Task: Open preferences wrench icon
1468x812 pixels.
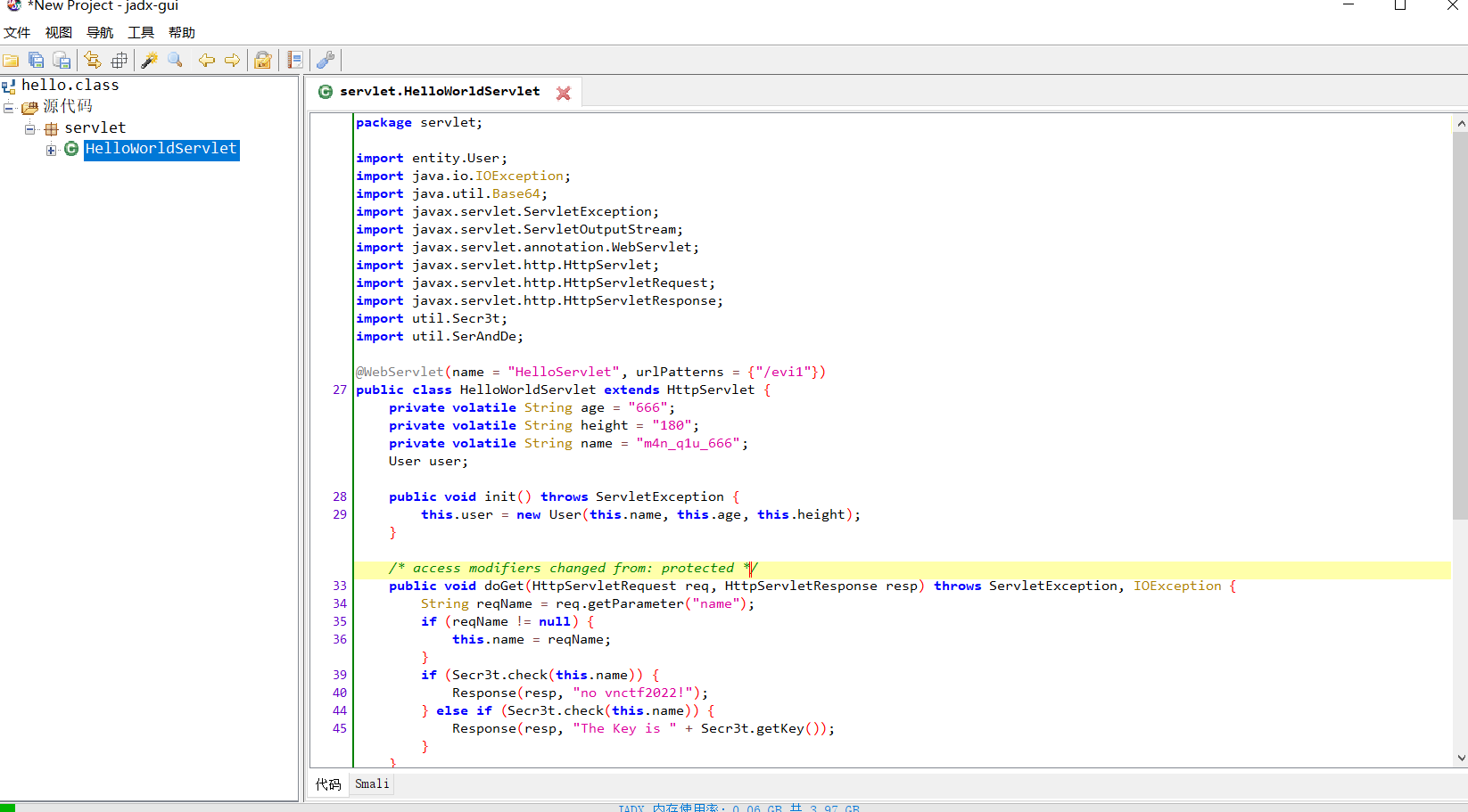Action: click(x=326, y=61)
